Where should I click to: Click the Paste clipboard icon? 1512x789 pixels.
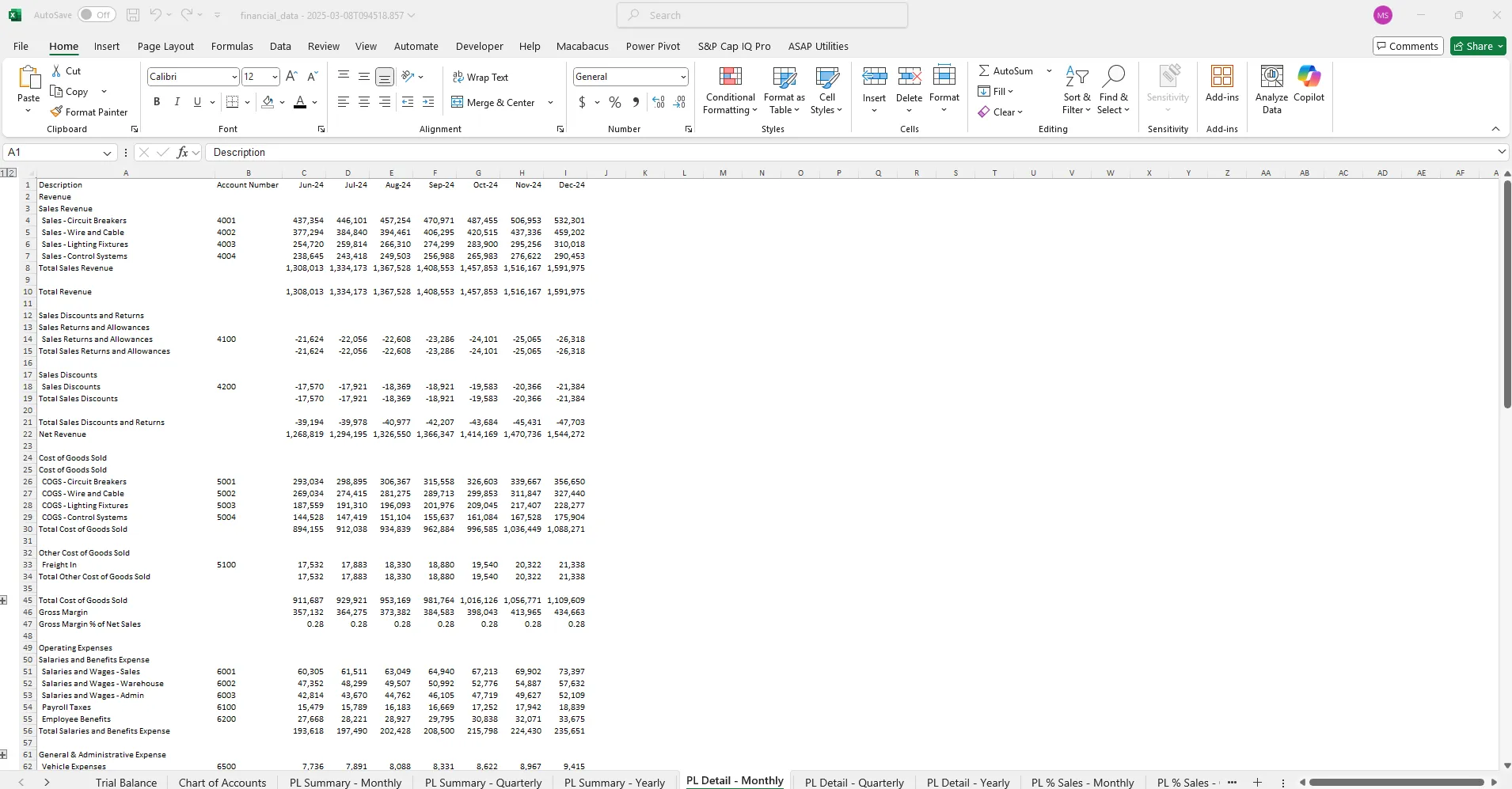28,78
